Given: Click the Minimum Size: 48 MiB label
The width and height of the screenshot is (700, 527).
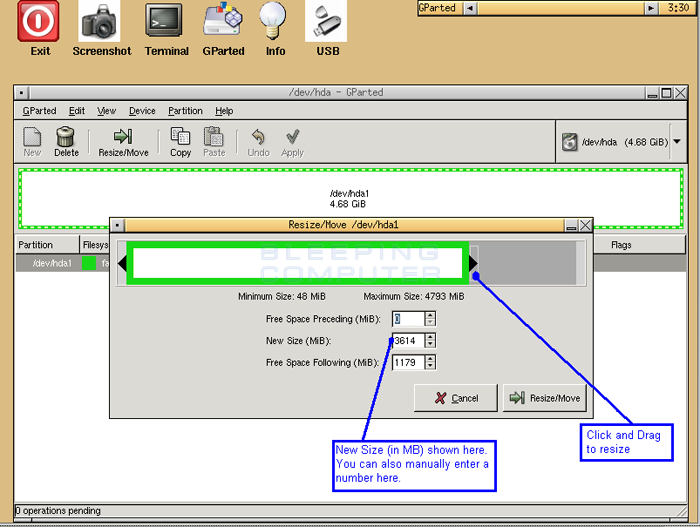Looking at the screenshot, I should tap(282, 297).
